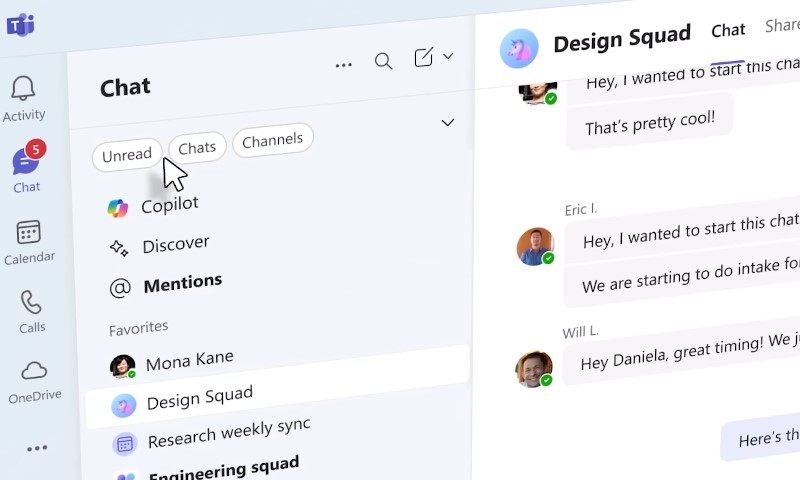Image resolution: width=800 pixels, height=480 pixels.
Task: Open Copilot in chat list
Action: pos(168,206)
